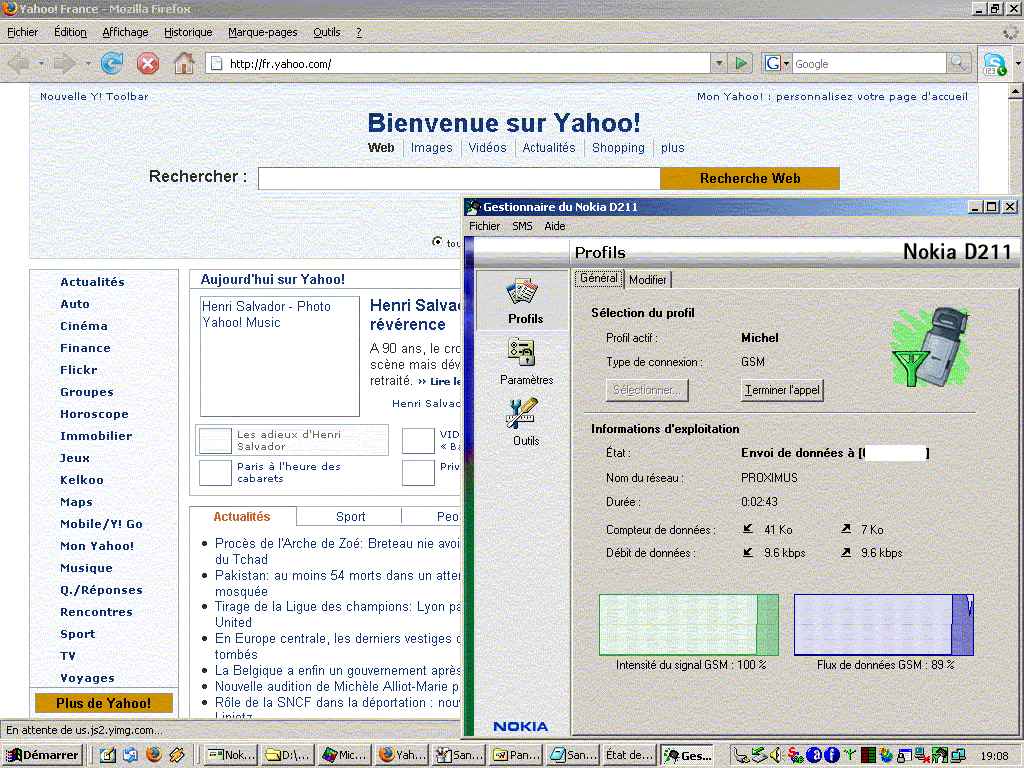Open the back button history dropdown arrow
The height and width of the screenshot is (768, 1024).
(x=40, y=63)
